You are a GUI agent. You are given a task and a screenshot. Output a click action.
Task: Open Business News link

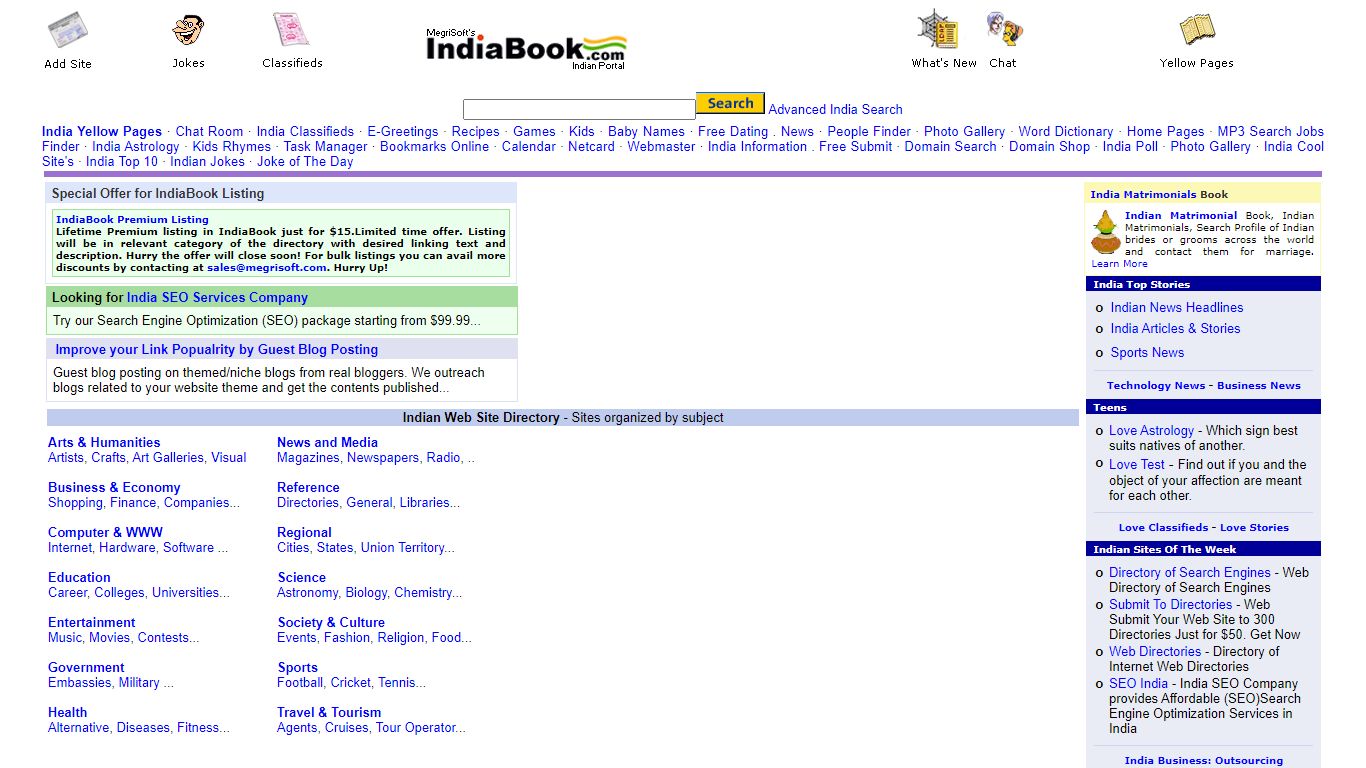click(x=1259, y=385)
